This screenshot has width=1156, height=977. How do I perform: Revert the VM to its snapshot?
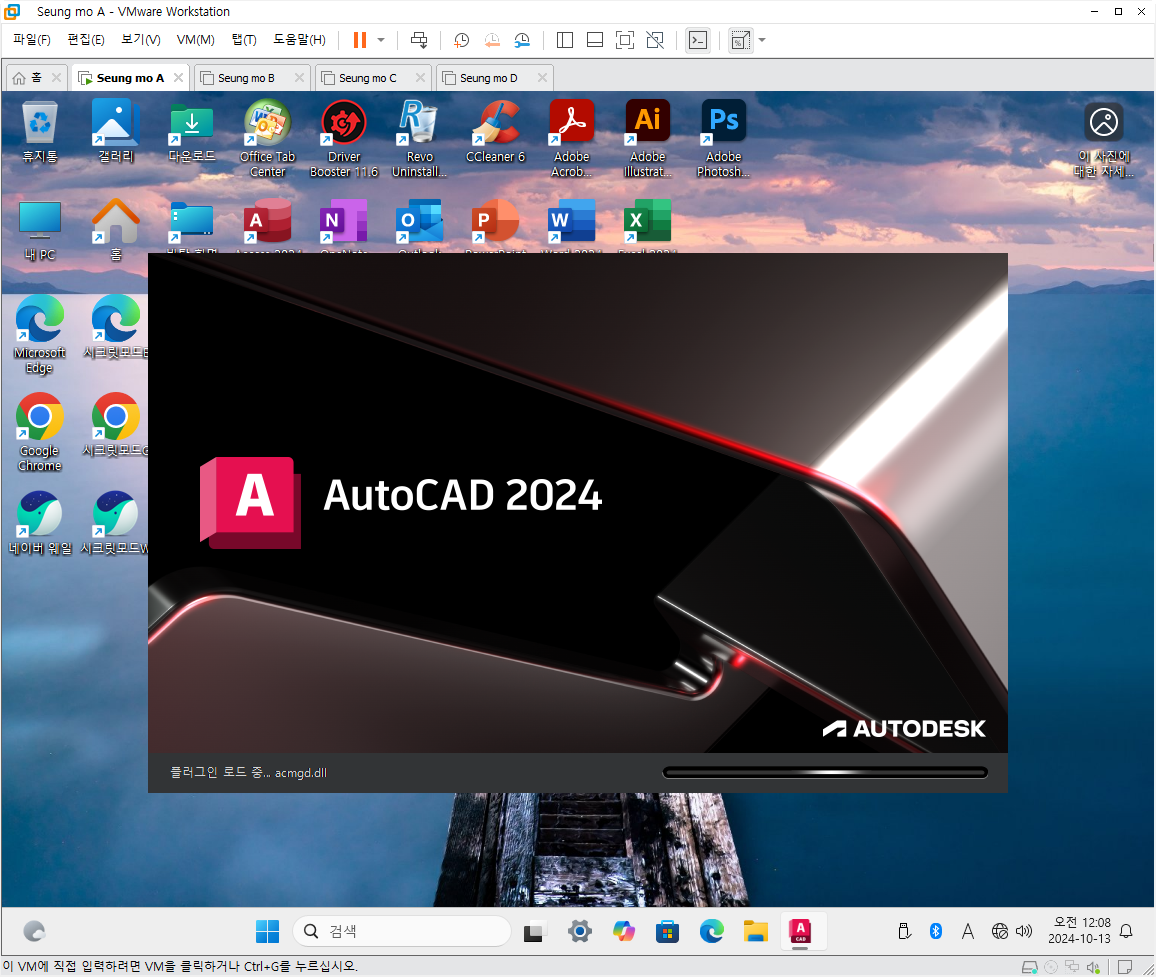[x=492, y=40]
